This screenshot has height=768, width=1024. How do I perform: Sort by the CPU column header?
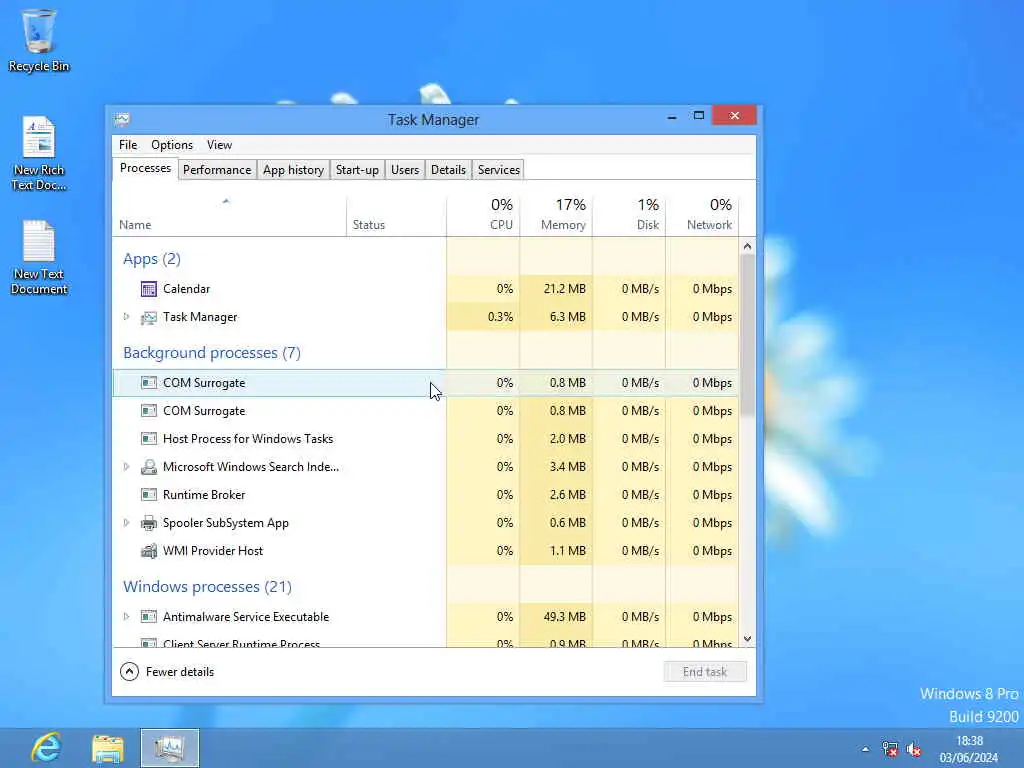pyautogui.click(x=483, y=216)
